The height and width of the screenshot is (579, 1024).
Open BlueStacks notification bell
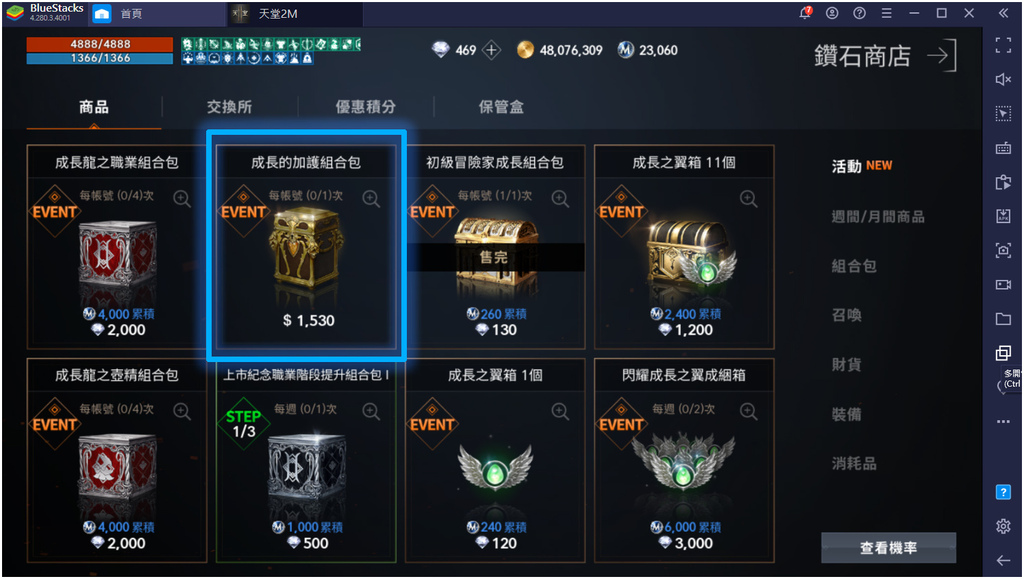point(805,13)
